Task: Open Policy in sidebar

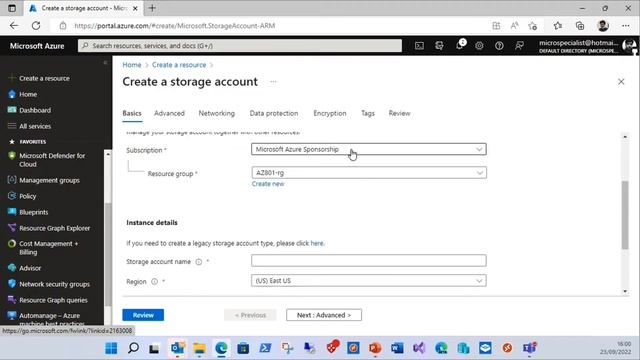Action: tap(27, 196)
